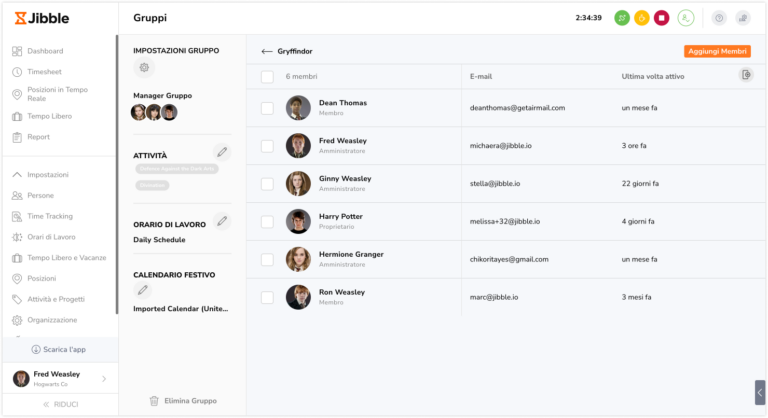
Task: Click Orari di Lavoro sidebar icon
Action: (17, 237)
